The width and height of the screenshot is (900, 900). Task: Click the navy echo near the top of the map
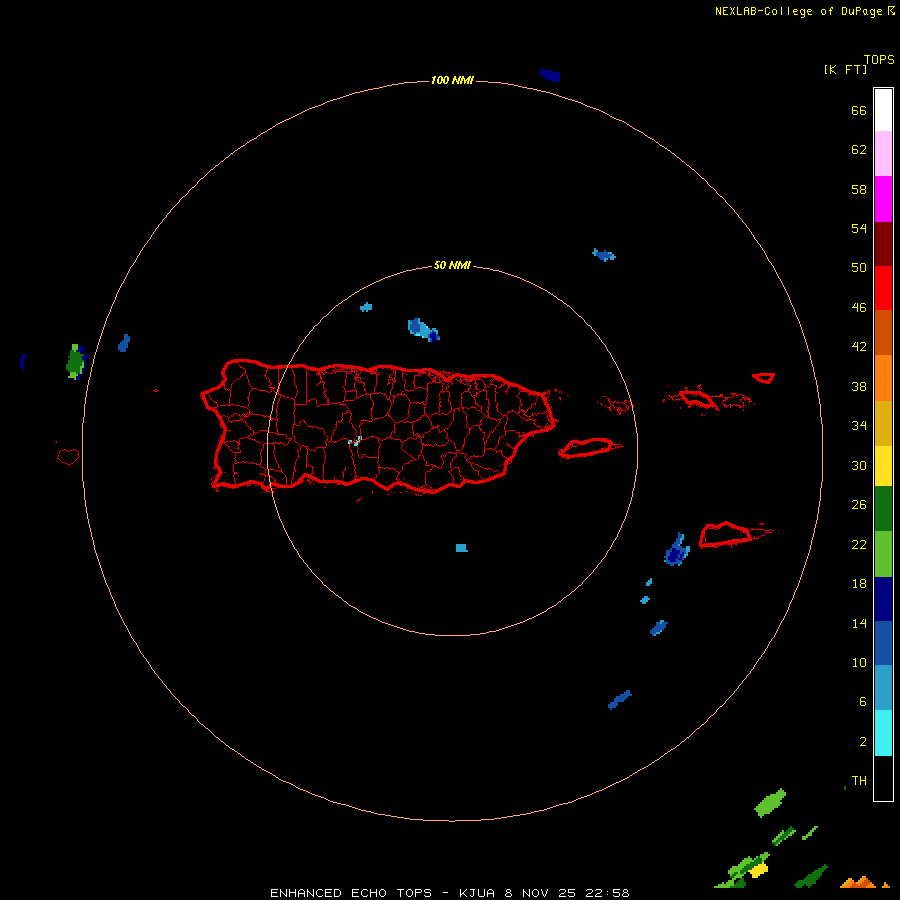(x=550, y=75)
